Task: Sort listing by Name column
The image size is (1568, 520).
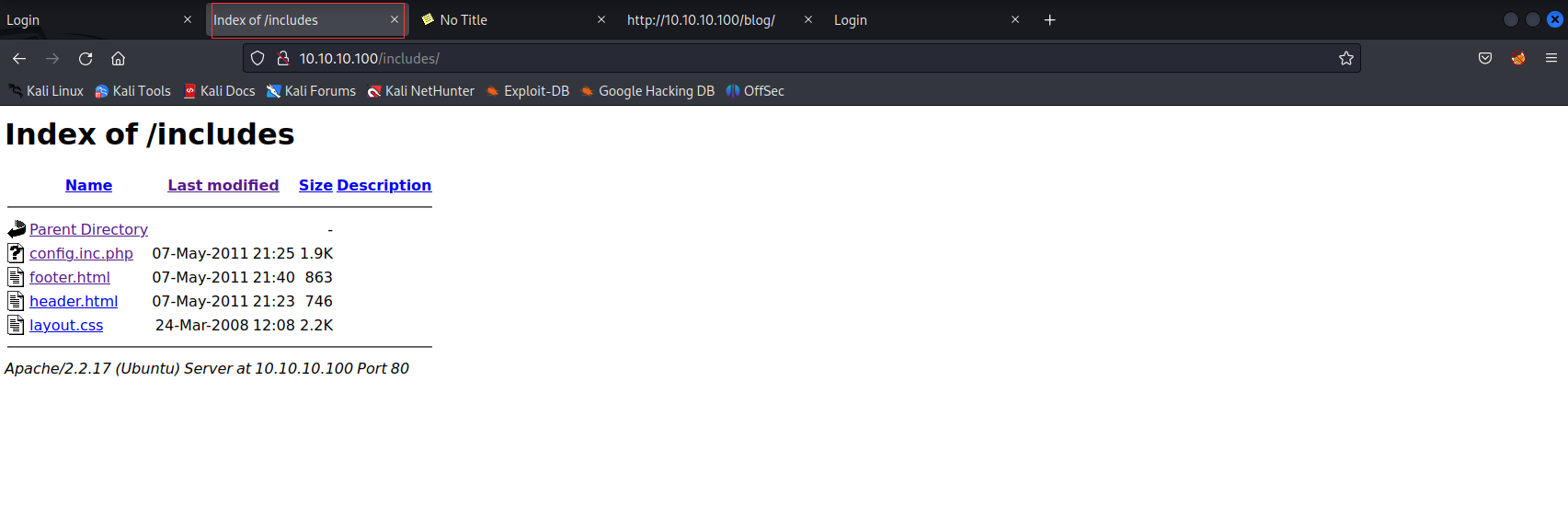Action: (x=88, y=185)
